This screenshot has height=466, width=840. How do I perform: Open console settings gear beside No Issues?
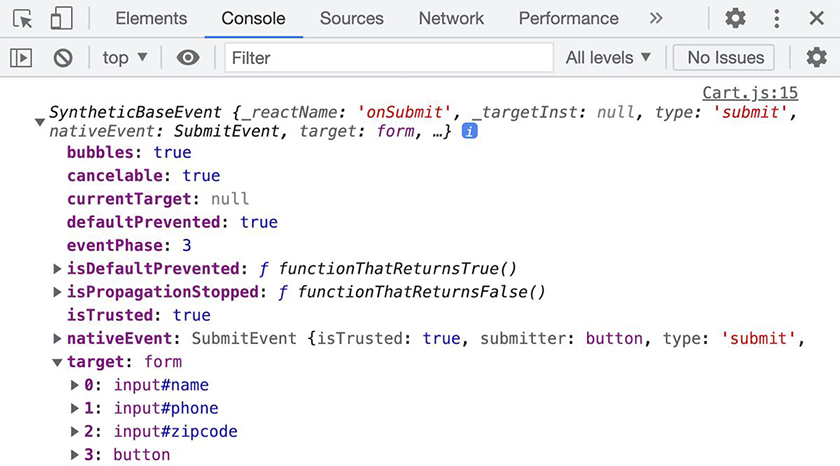pyautogui.click(x=816, y=58)
